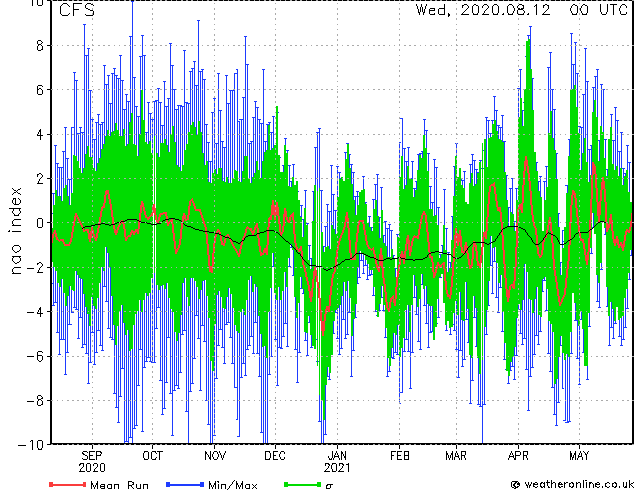Click the y-axis value -8
The width and height of the screenshot is (634, 490).
point(34,401)
